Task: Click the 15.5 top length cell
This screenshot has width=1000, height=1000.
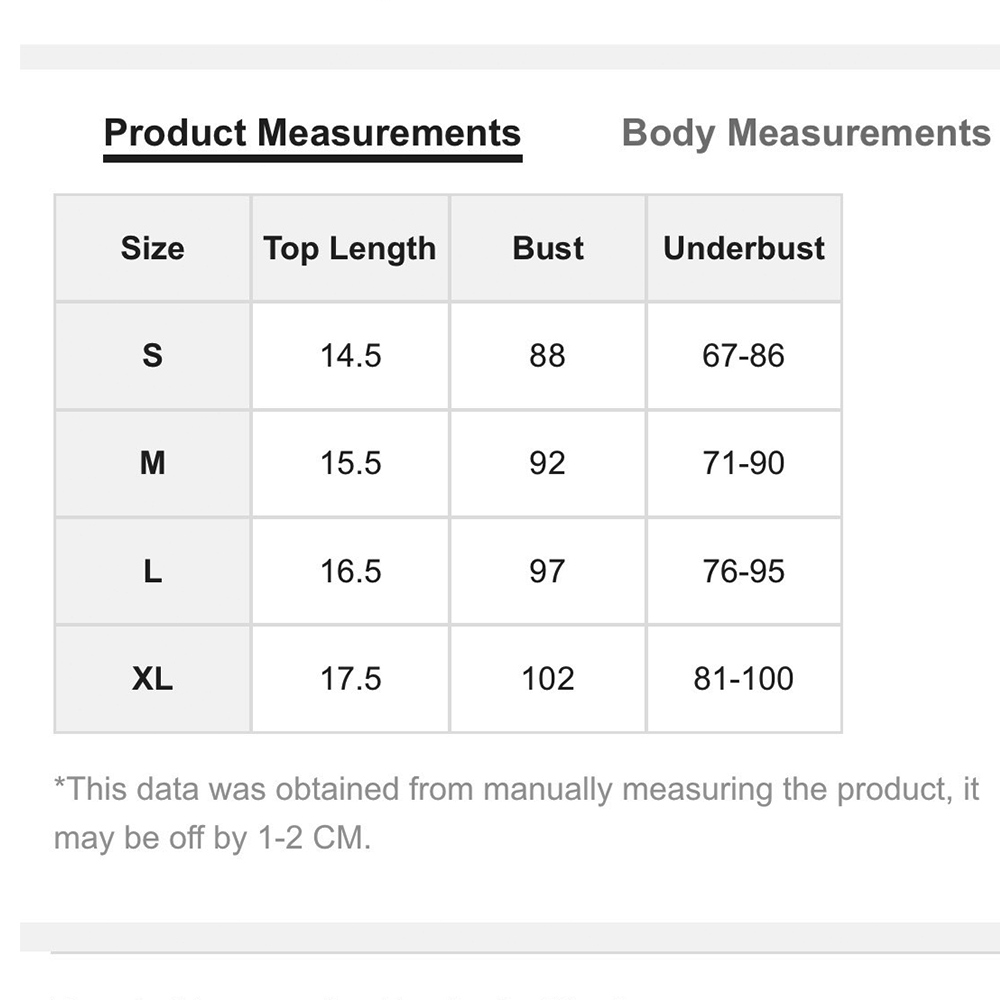Action: (x=350, y=463)
